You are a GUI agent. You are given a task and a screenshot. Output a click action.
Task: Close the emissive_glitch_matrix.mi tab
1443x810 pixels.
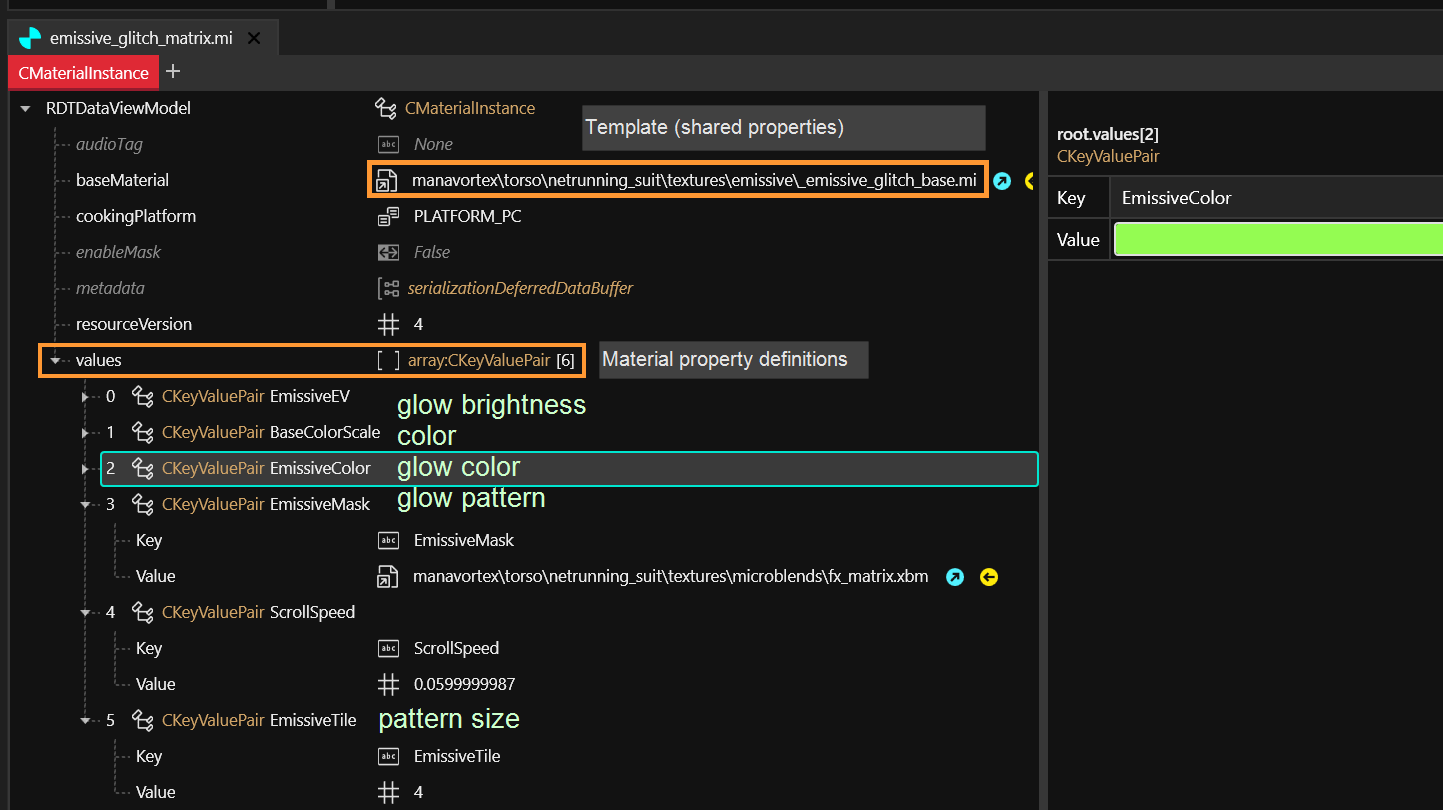254,38
